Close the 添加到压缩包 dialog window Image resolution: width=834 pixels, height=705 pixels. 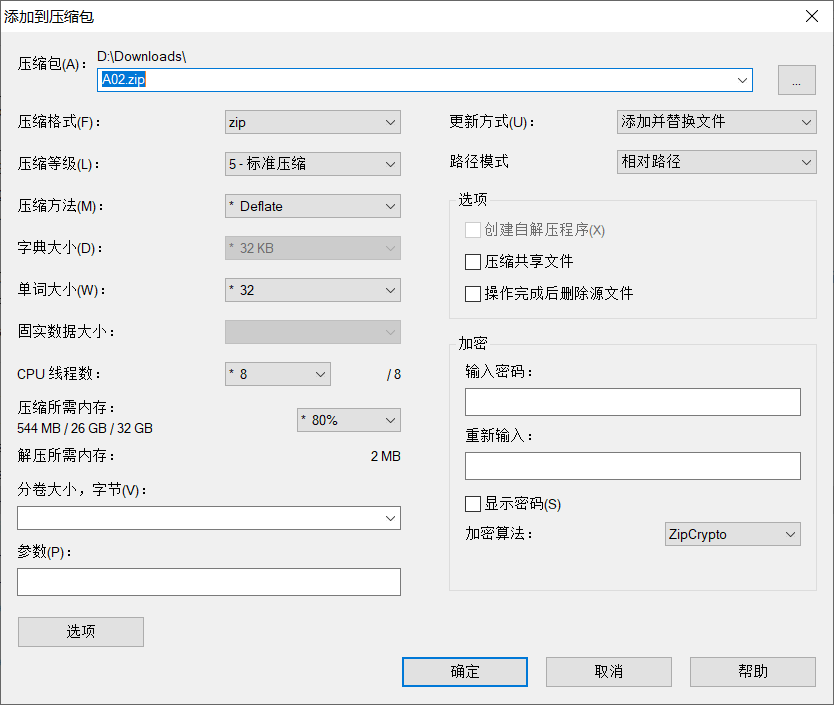811,15
